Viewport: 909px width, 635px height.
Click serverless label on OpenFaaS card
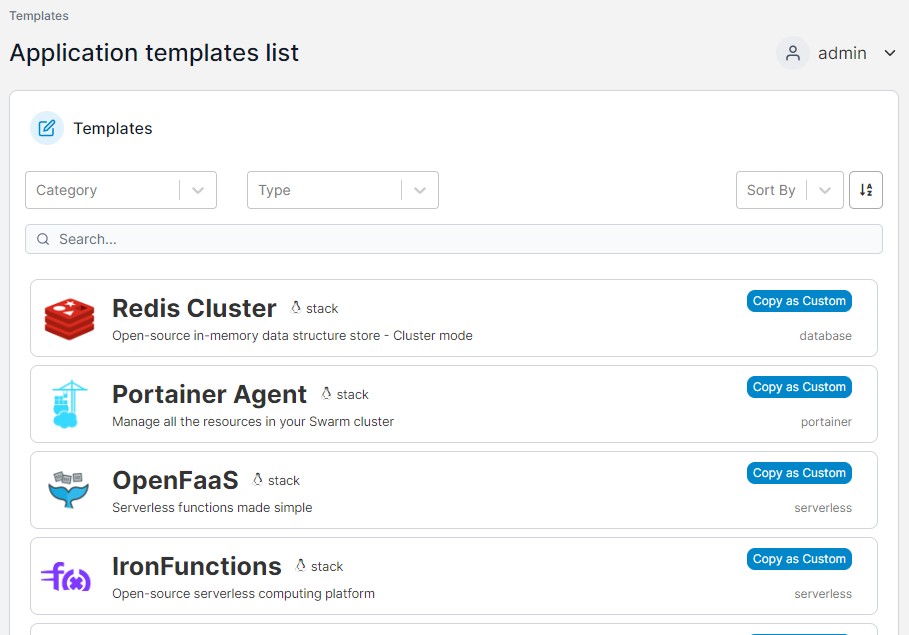tap(823, 507)
